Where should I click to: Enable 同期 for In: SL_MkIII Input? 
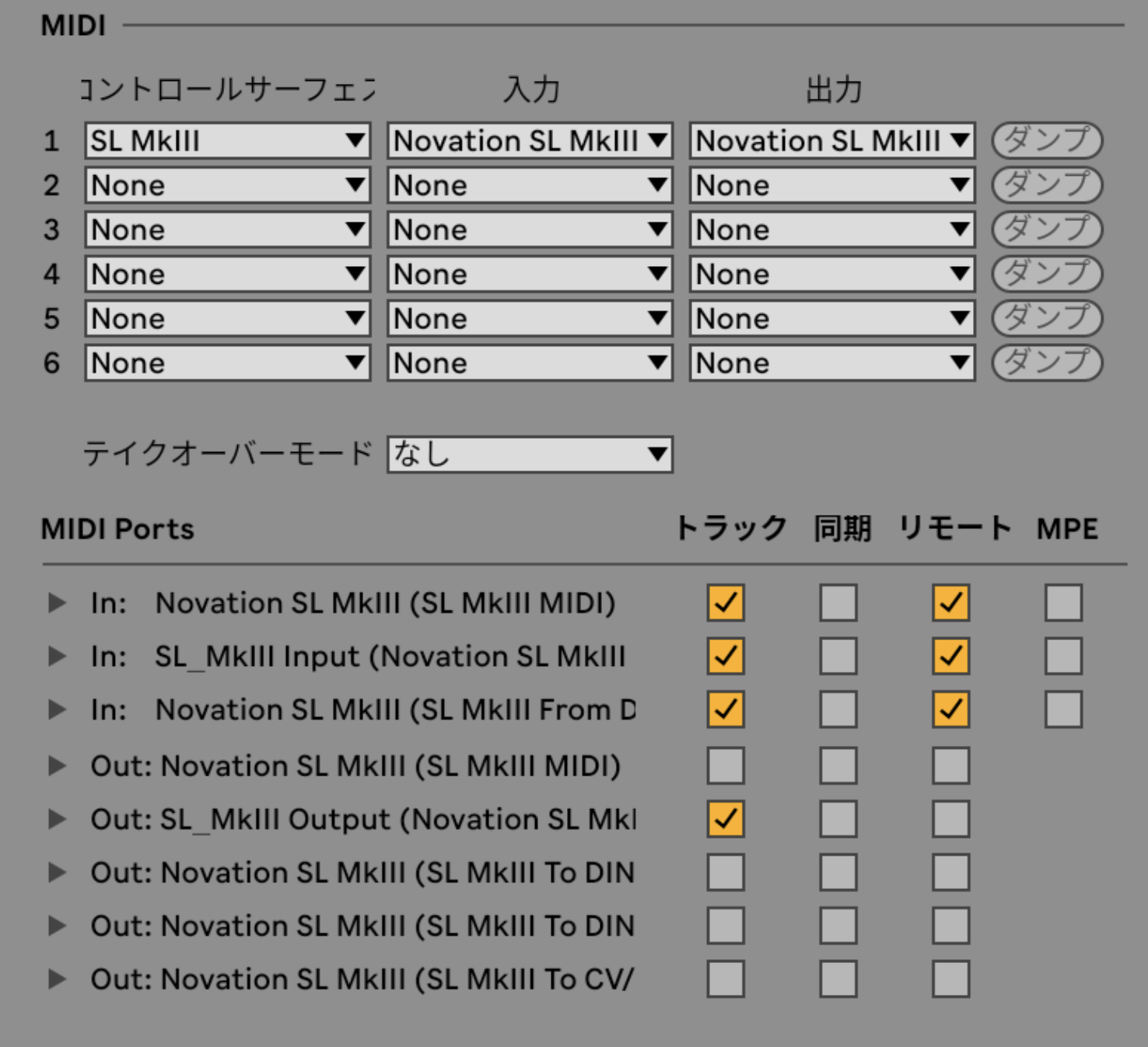[838, 657]
